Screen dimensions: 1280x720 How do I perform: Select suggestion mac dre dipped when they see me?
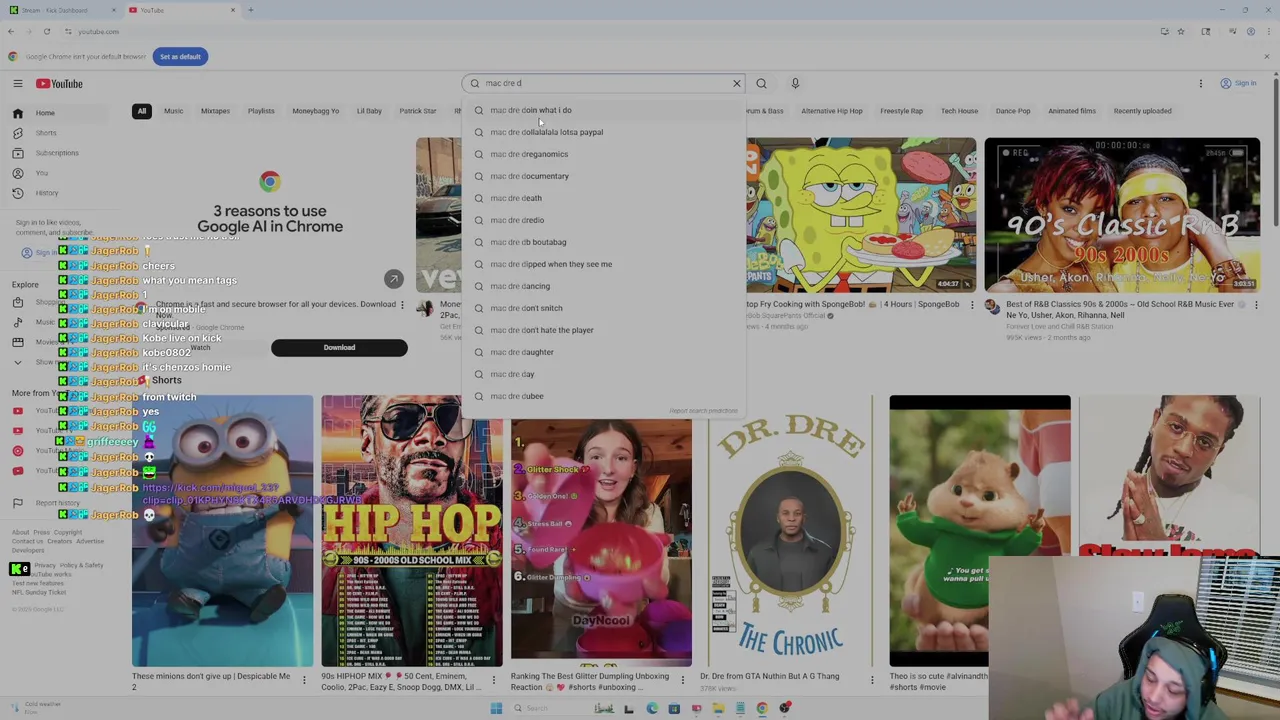(605, 264)
